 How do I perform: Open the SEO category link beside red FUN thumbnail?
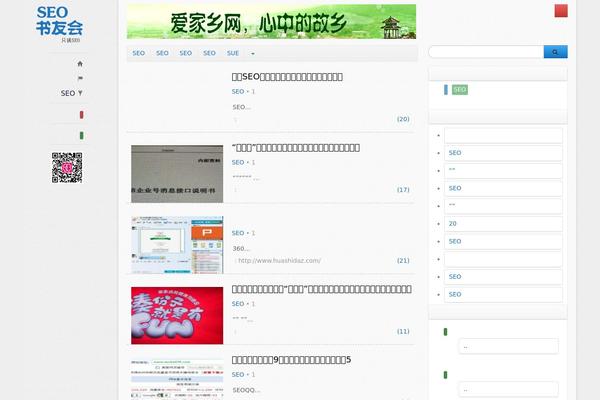238,304
